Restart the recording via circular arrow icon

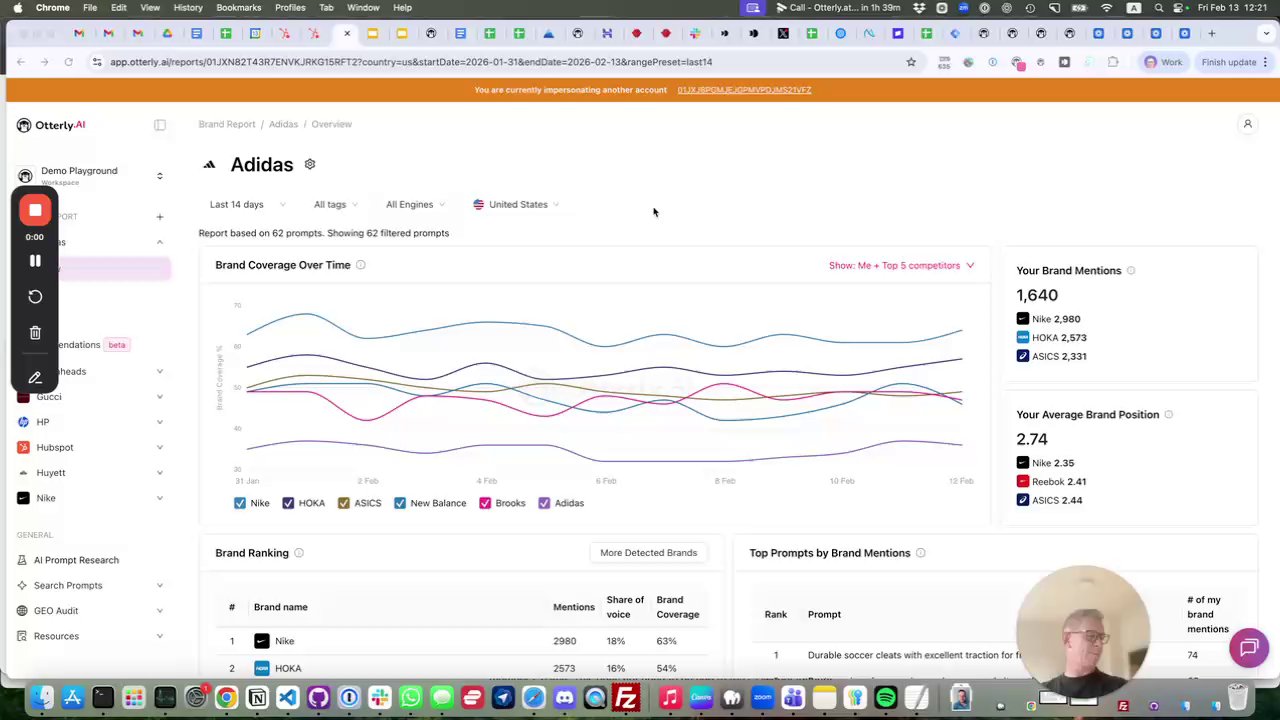pos(35,297)
